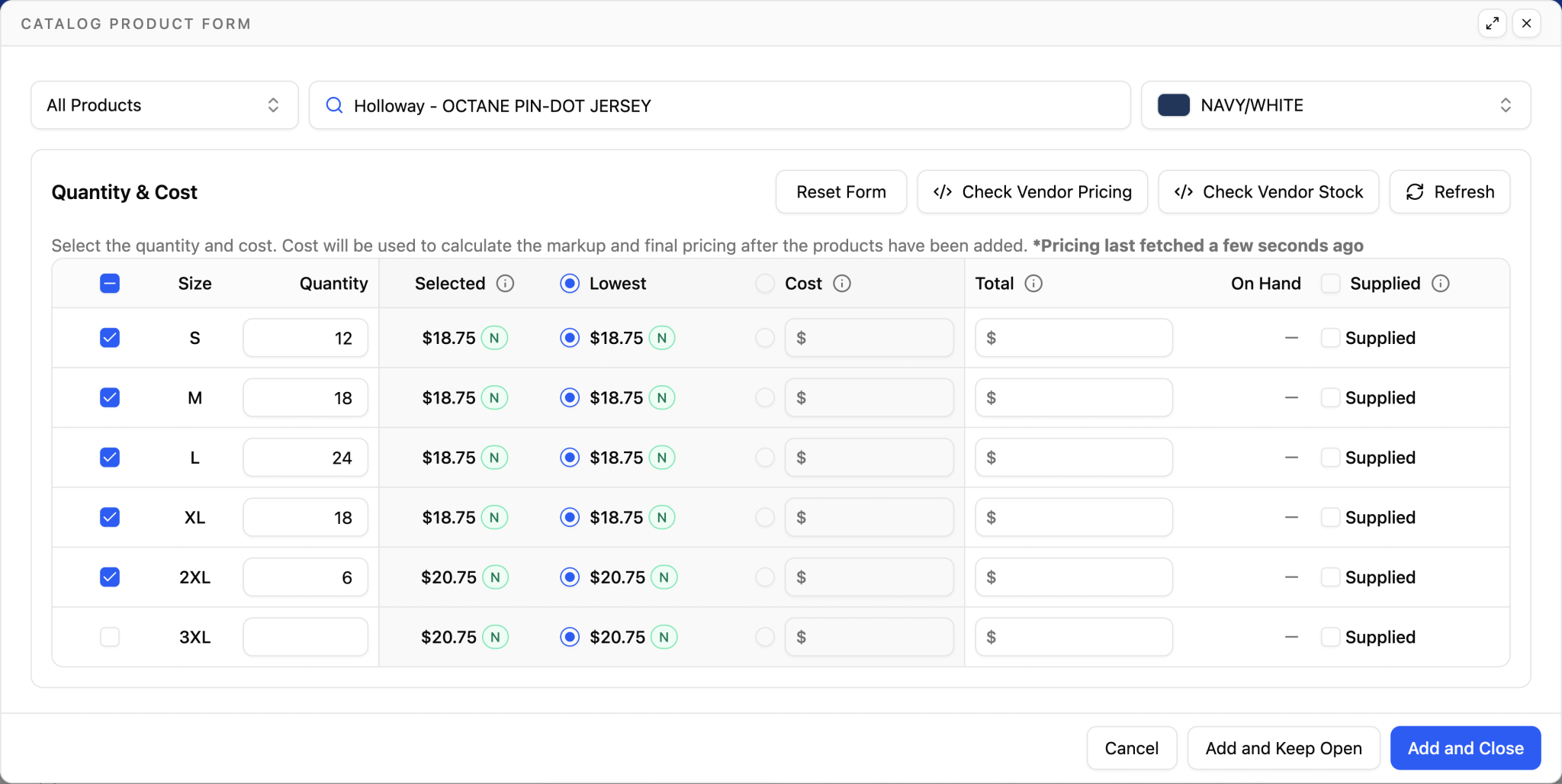Click the N badge beside M lowest price
1562x784 pixels.
662,398
